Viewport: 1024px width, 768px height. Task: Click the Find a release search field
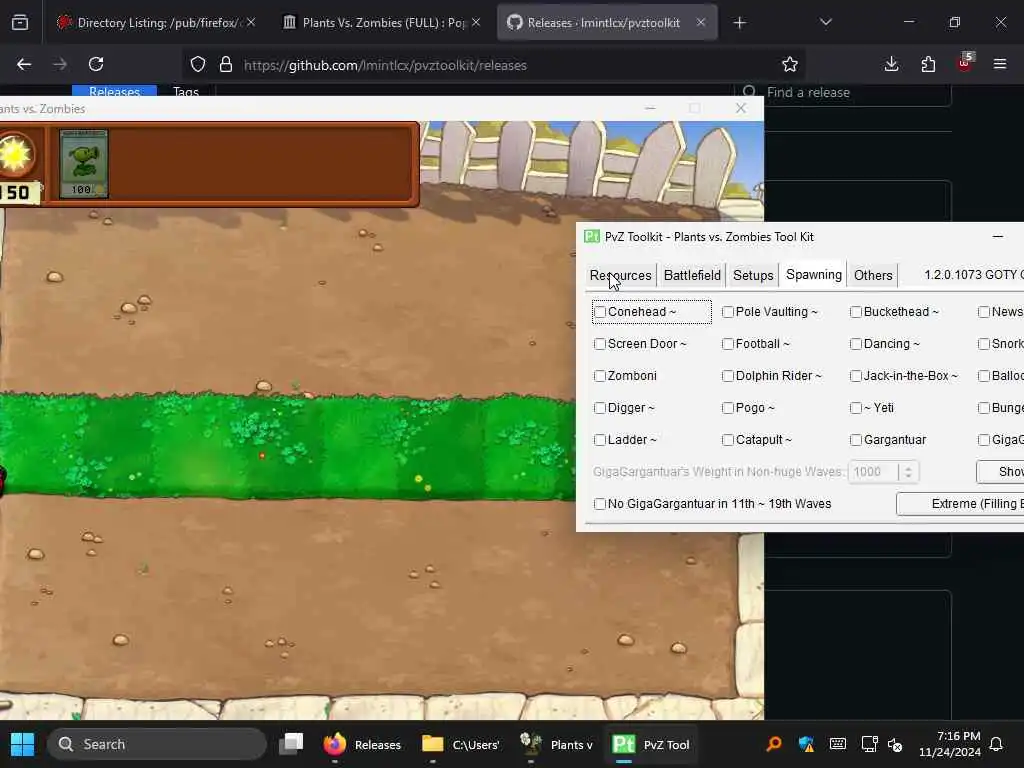point(842,93)
